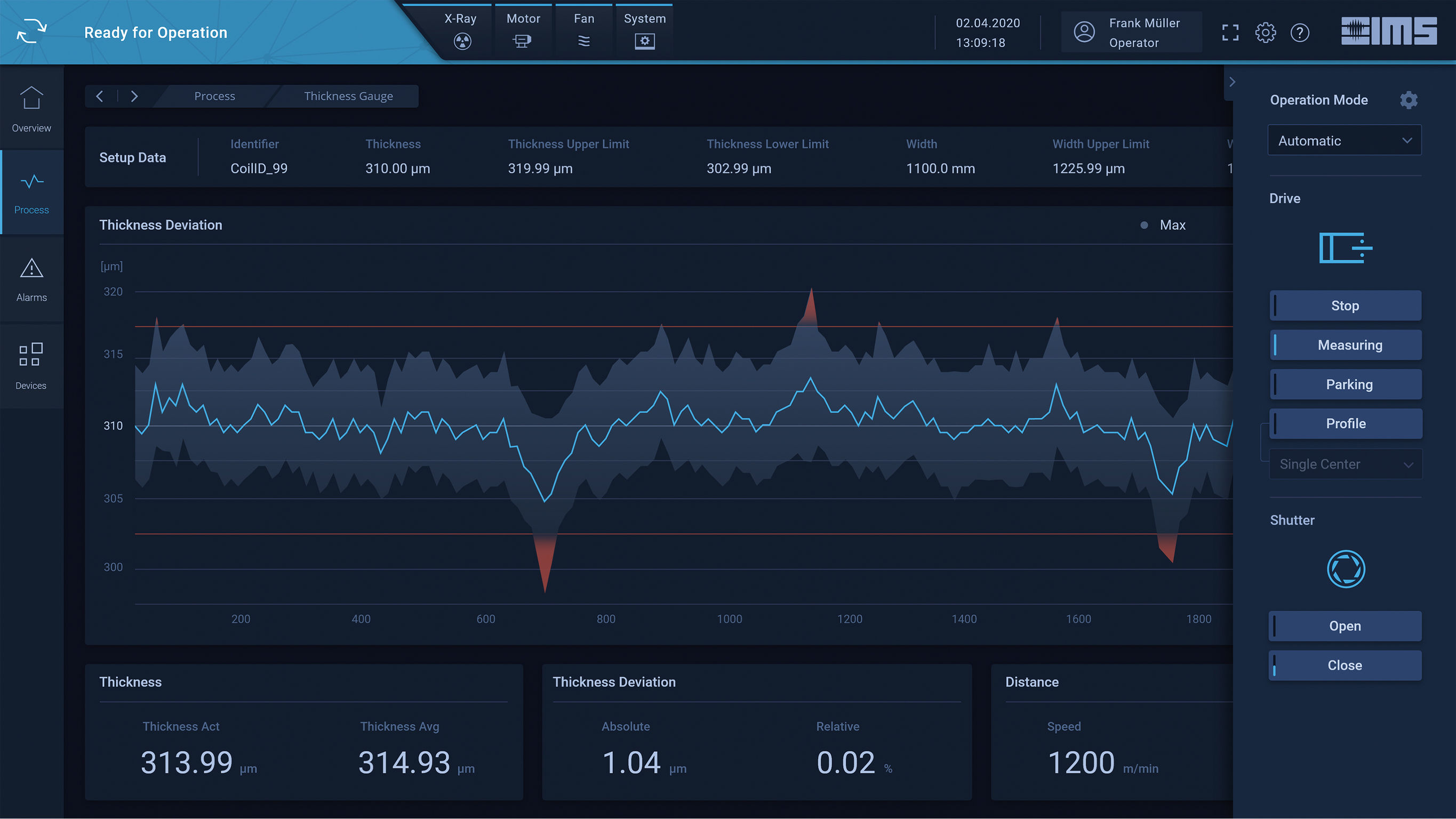Open the Operation Mode gear settings
1456x819 pixels.
coord(1409,100)
